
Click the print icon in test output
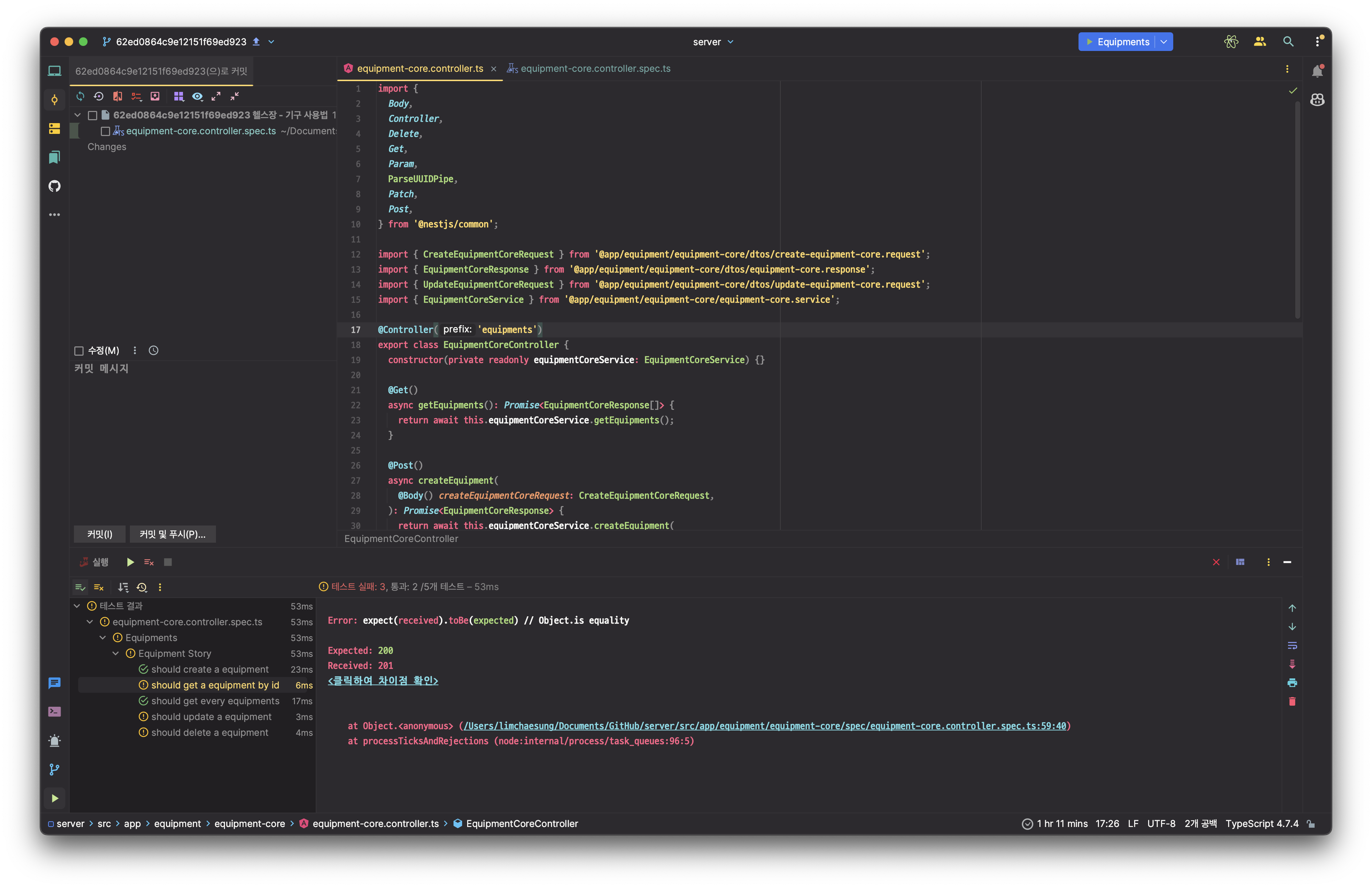[1292, 683]
